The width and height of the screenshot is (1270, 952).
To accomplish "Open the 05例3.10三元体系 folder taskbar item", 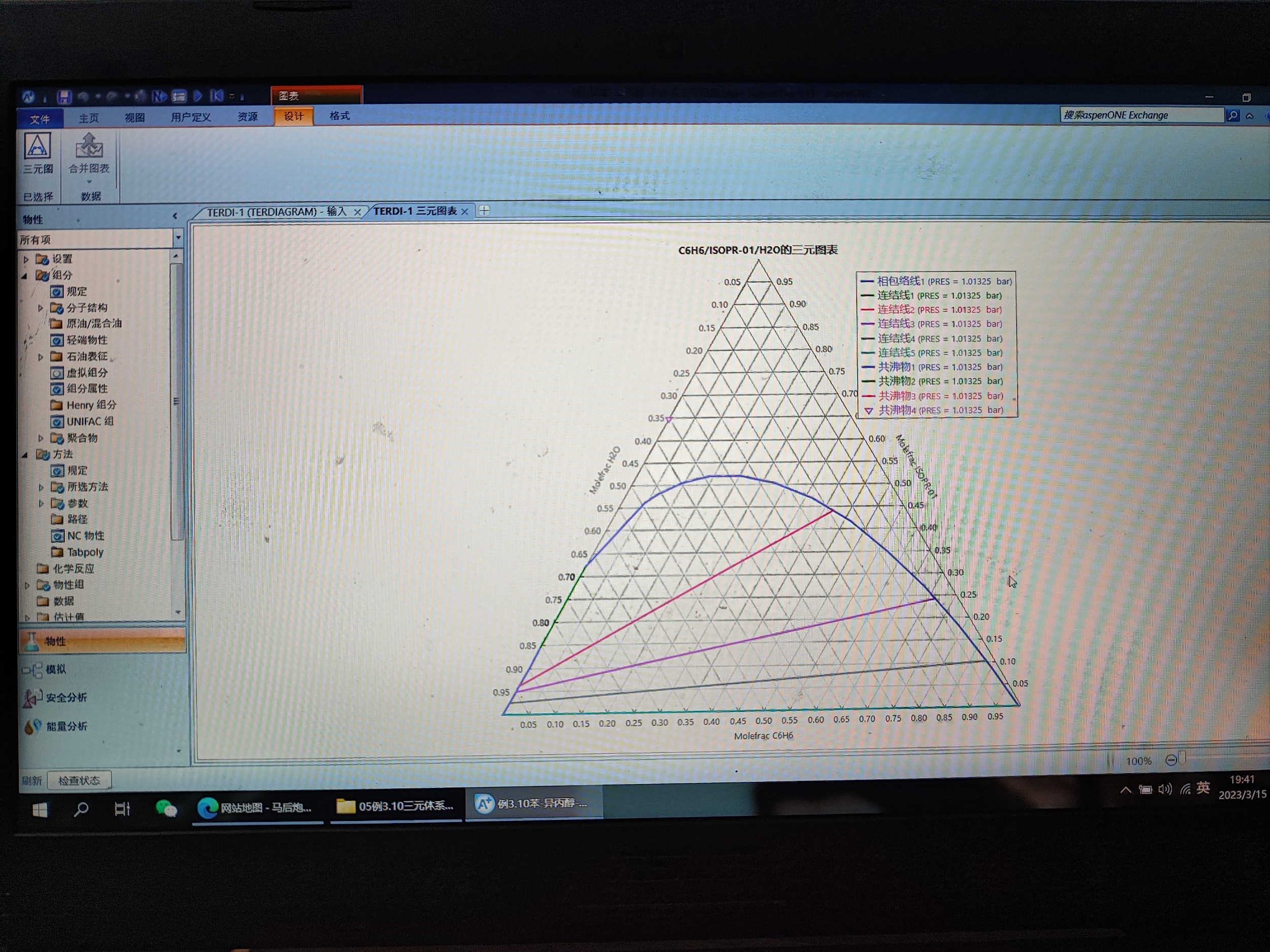I will pyautogui.click(x=396, y=806).
